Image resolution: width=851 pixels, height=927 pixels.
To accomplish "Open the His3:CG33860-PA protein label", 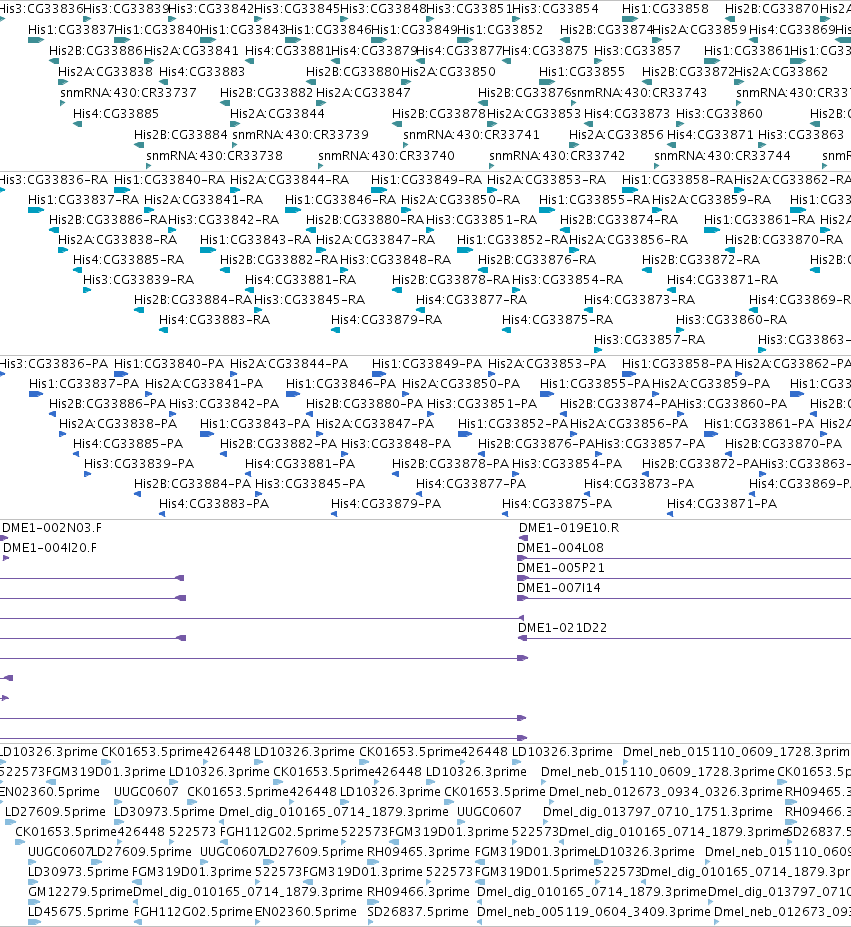I will 732,404.
